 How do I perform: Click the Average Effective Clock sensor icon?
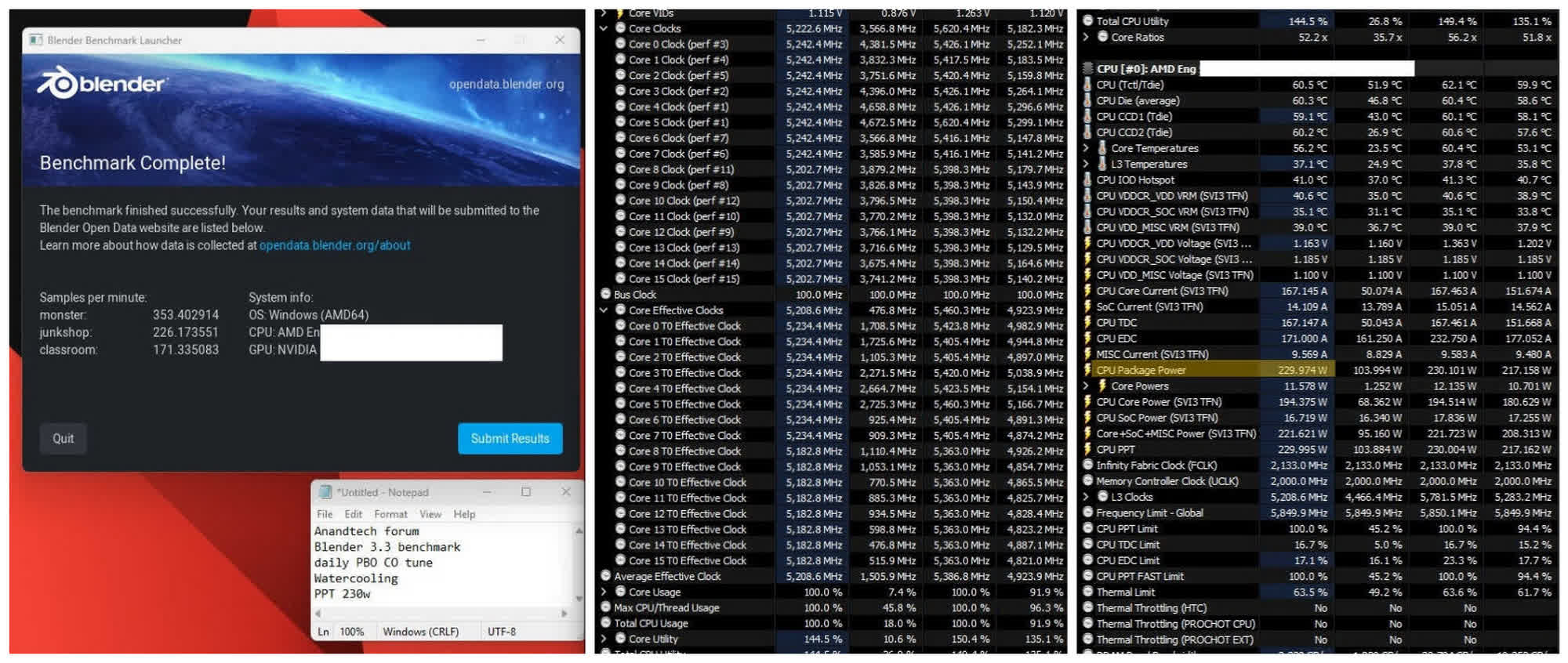point(605,576)
